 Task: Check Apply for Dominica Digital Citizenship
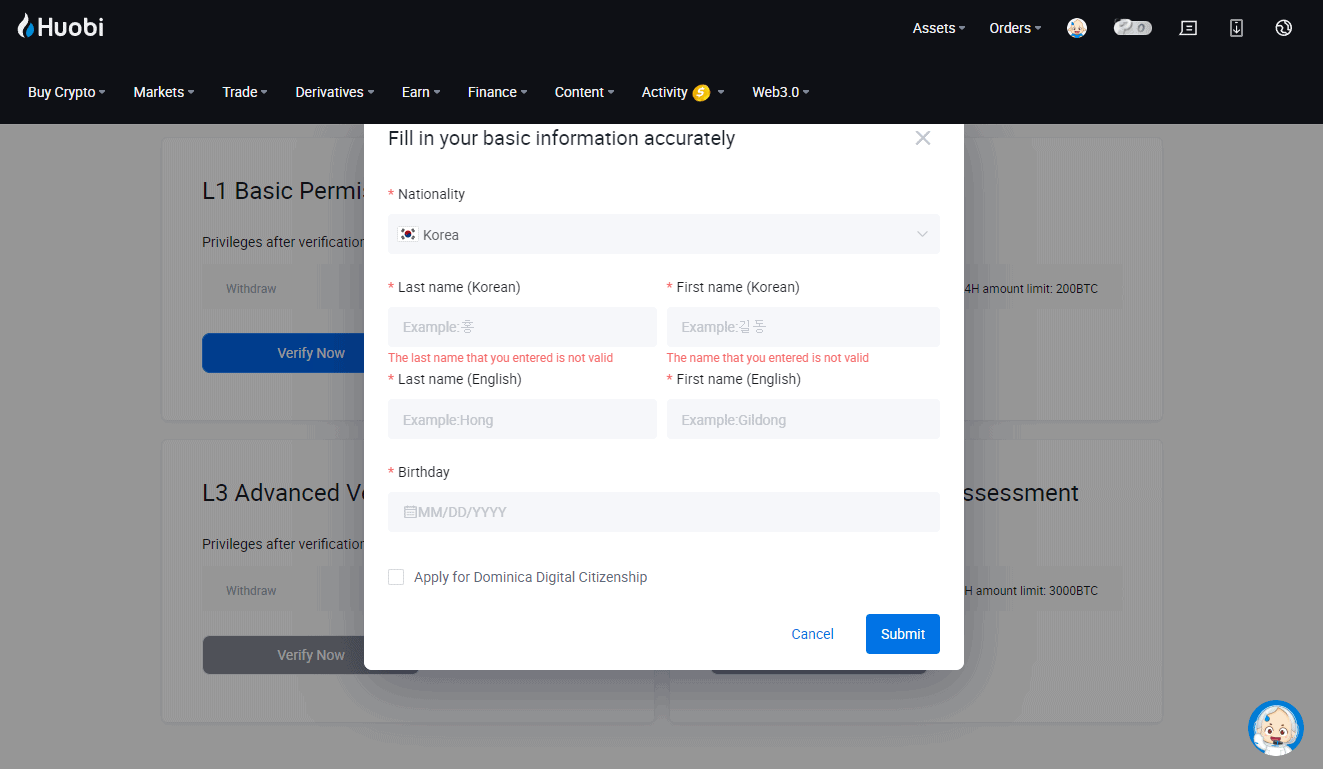tap(396, 577)
